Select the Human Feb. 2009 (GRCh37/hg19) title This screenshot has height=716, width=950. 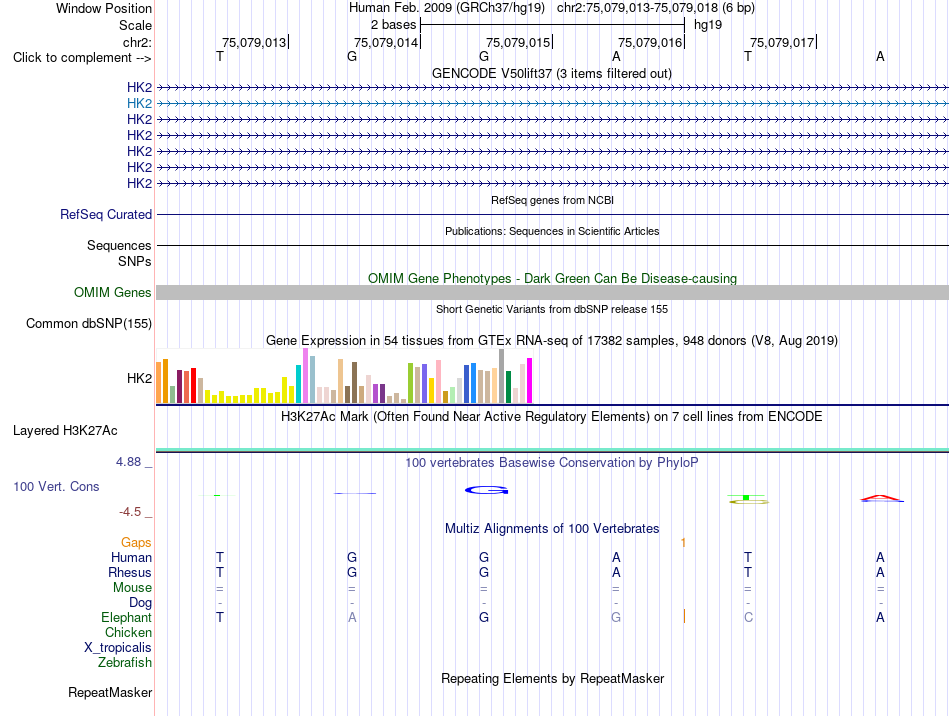[x=447, y=8]
